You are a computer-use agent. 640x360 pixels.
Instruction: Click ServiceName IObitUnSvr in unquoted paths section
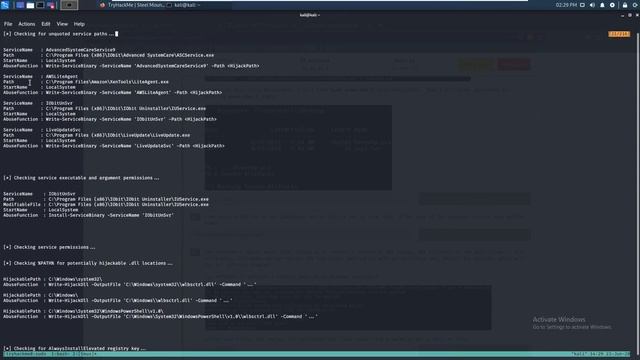point(38,103)
